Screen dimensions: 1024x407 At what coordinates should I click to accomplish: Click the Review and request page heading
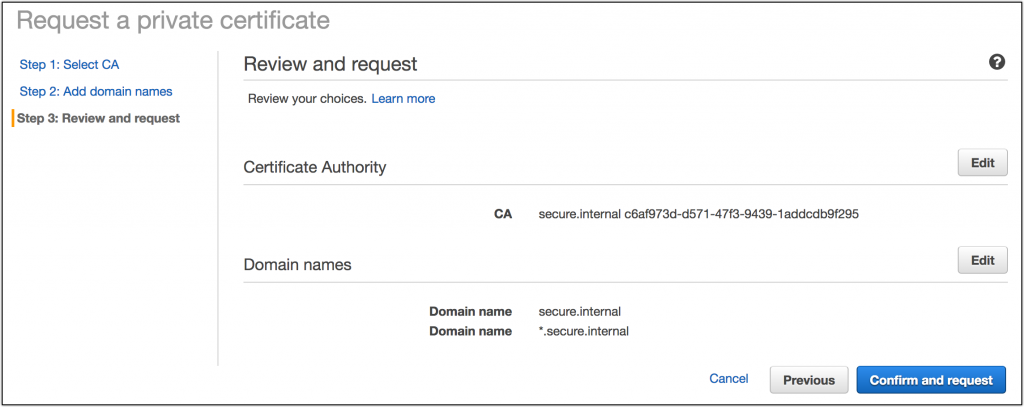coord(330,65)
